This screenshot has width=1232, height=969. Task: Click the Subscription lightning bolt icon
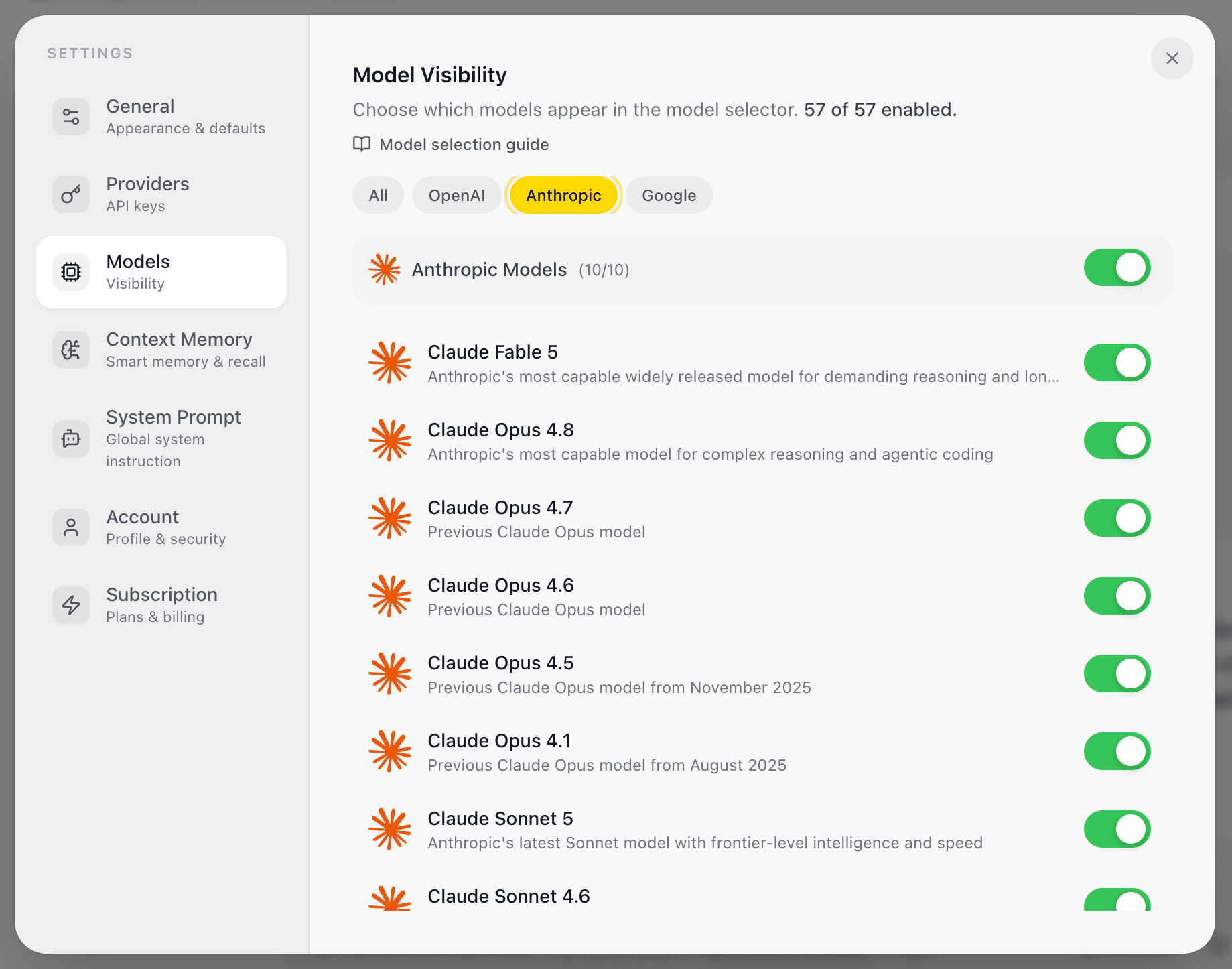click(71, 605)
